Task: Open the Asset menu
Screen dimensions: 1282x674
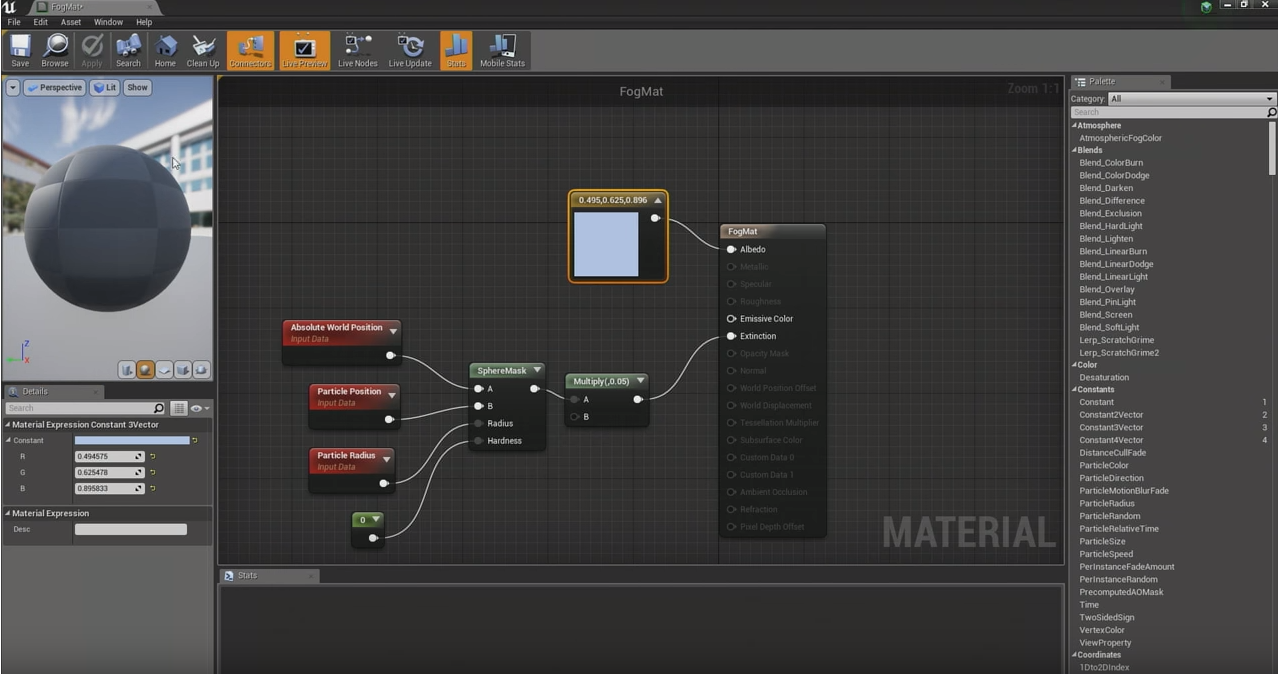Action: (x=70, y=21)
